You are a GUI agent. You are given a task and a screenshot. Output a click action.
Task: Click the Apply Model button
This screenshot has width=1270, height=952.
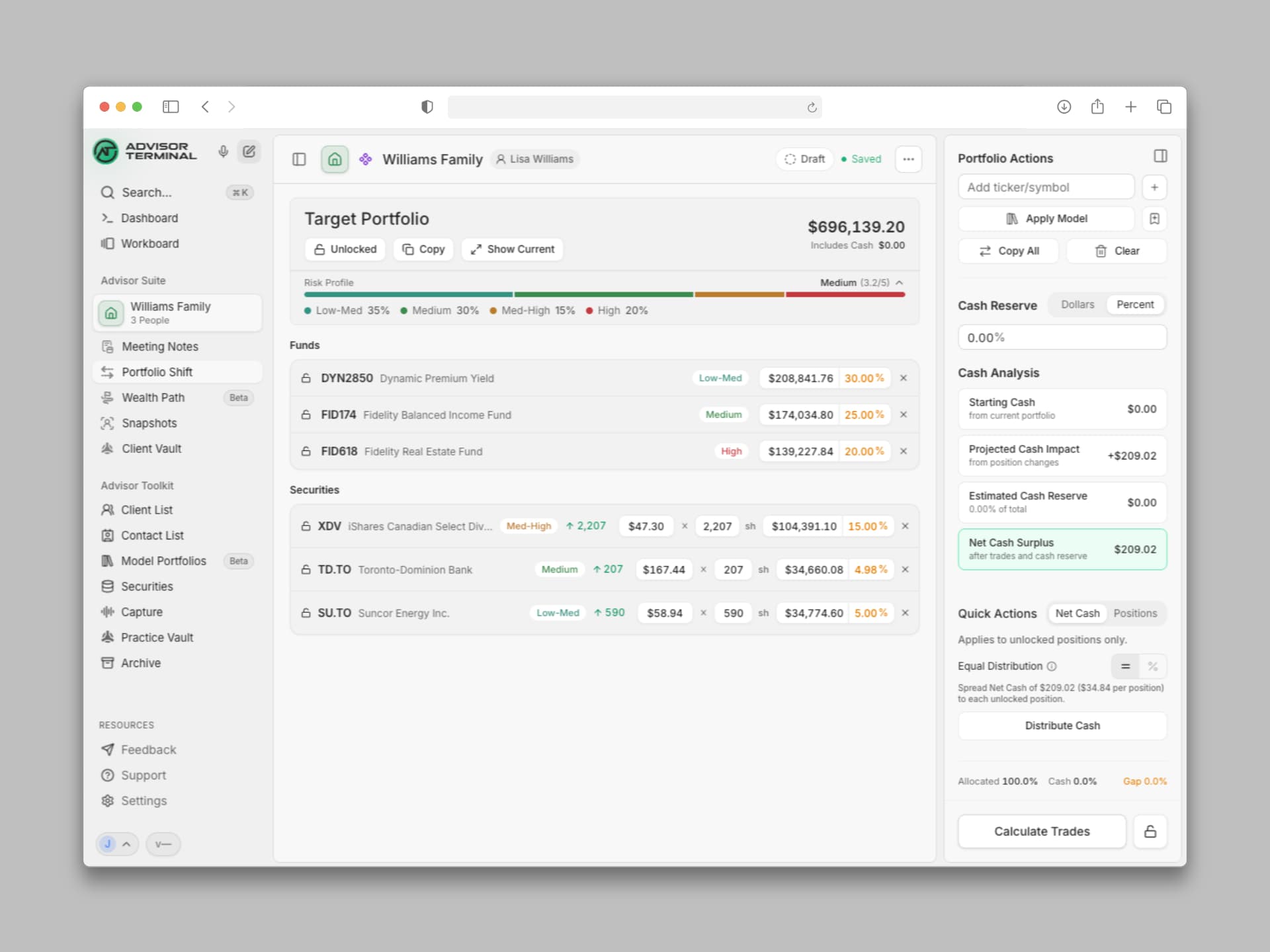pyautogui.click(x=1046, y=219)
